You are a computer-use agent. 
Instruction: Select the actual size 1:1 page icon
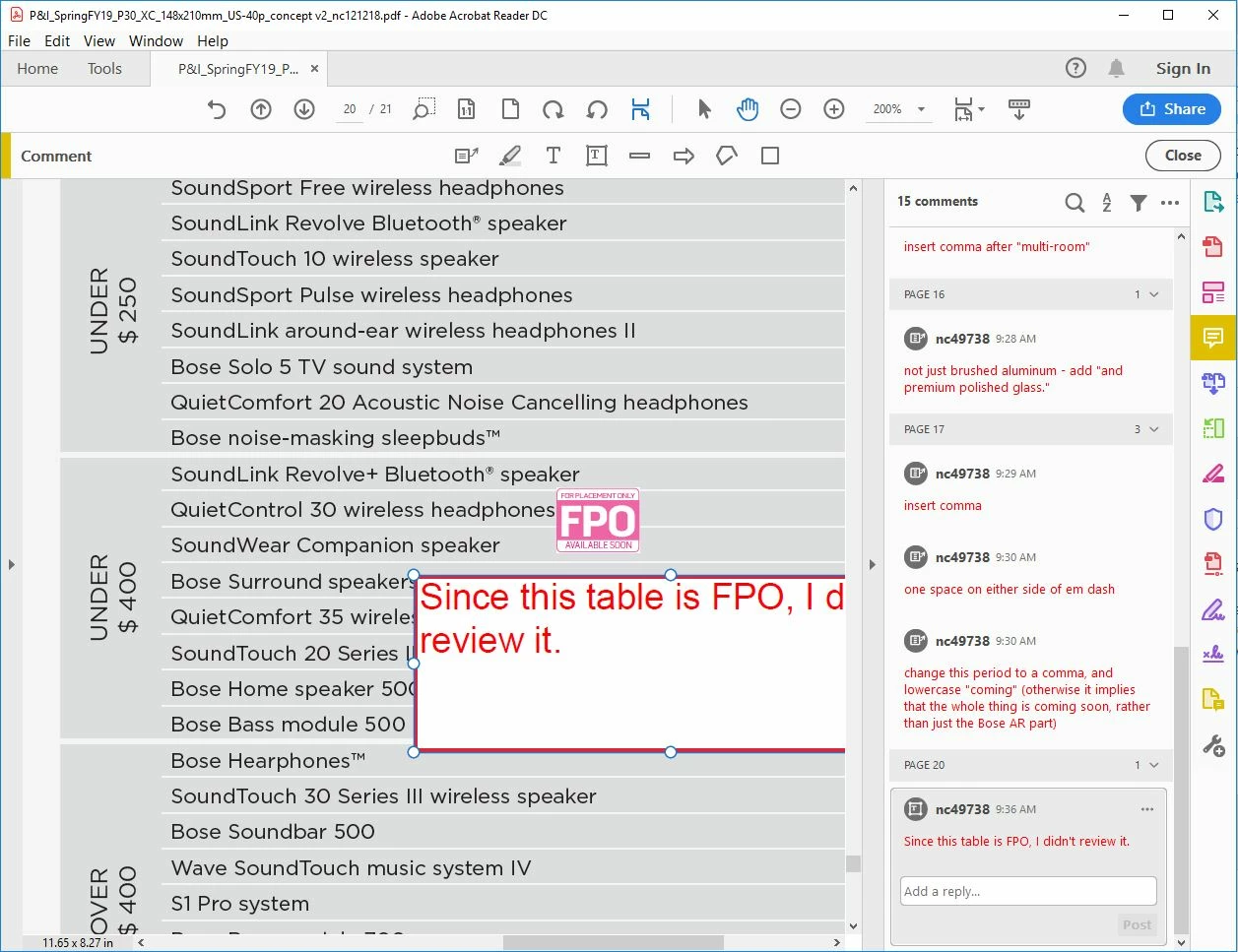tap(467, 109)
